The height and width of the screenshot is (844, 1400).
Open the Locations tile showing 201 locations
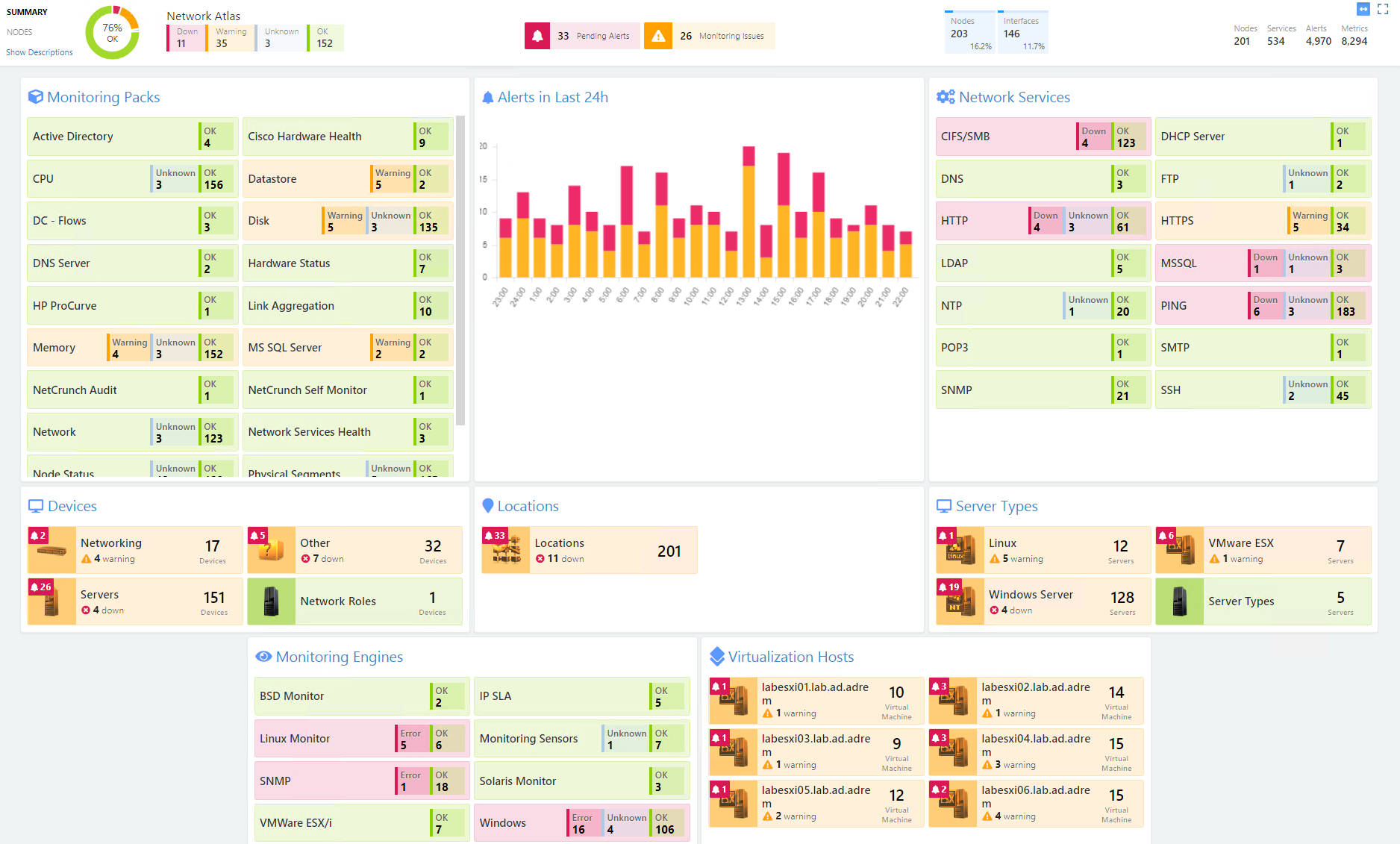(589, 550)
